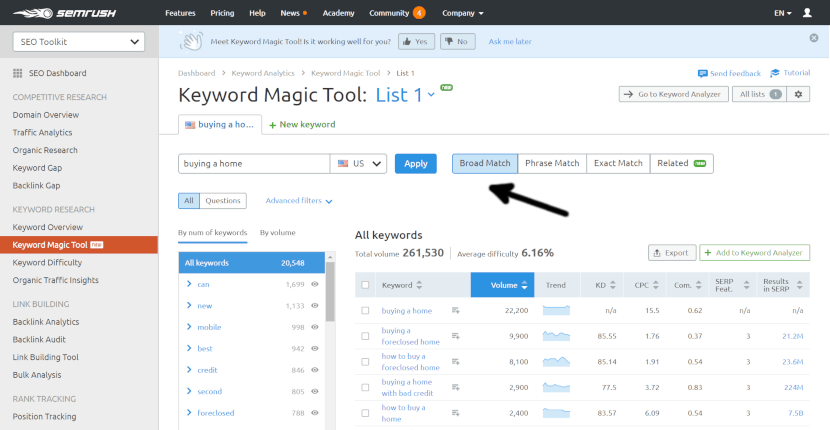Toggle visibility eye for best group

(314, 348)
